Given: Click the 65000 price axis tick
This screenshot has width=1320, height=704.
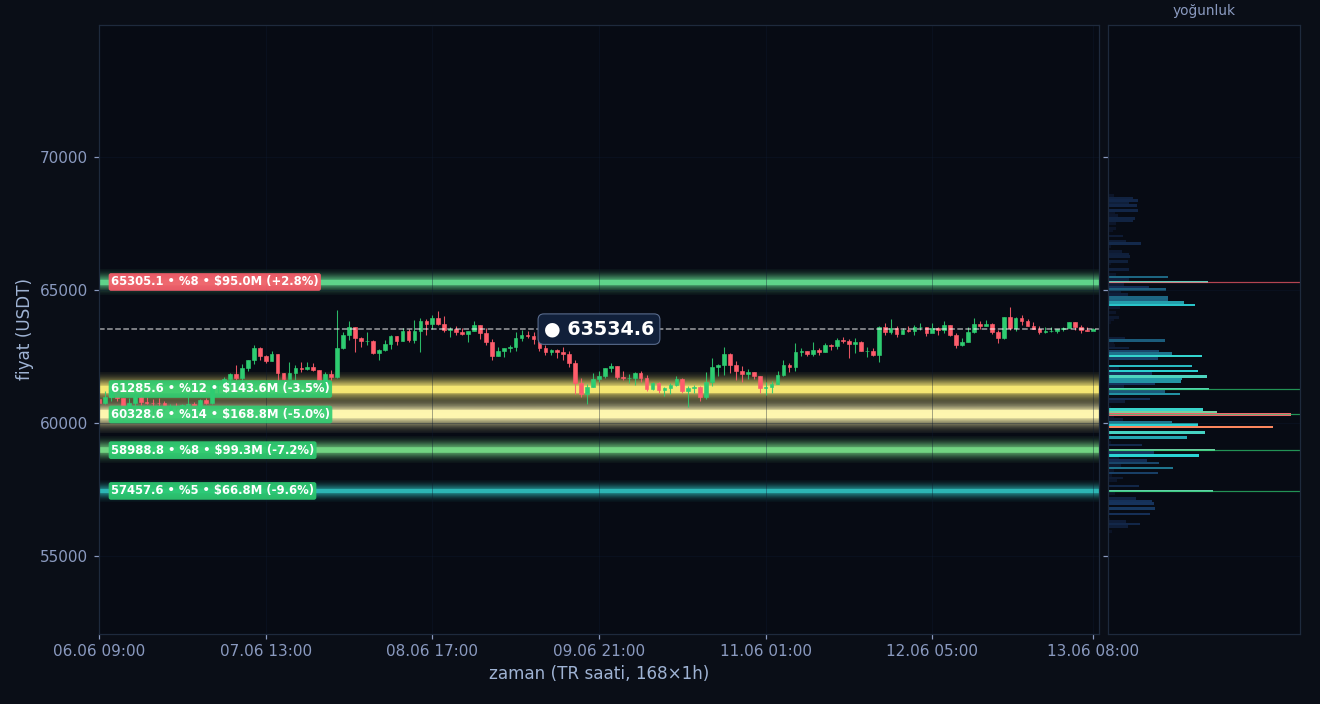Looking at the screenshot, I should (64, 290).
